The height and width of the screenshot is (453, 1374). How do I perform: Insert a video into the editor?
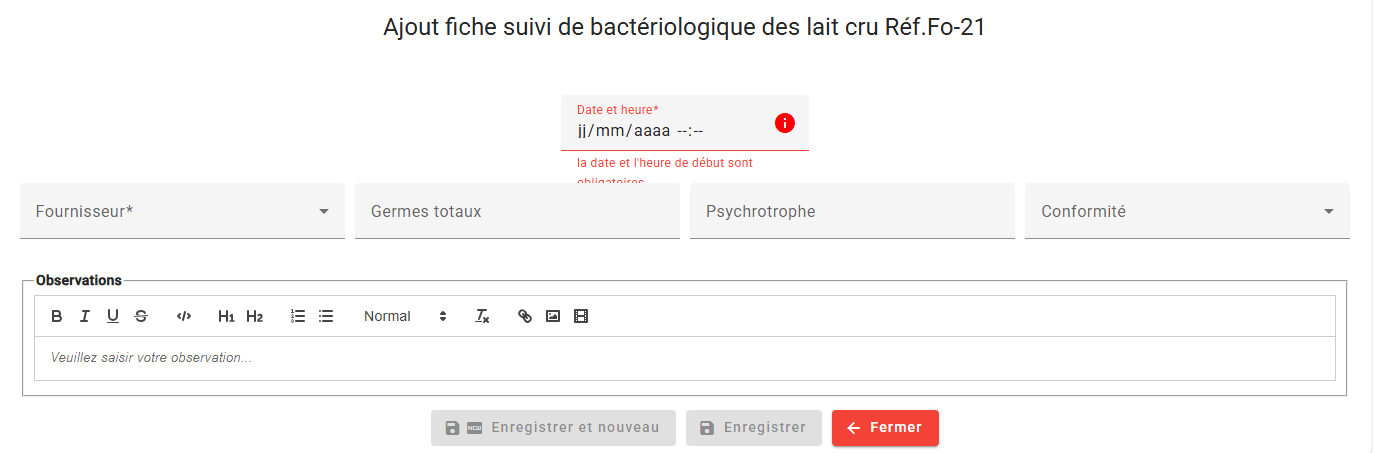coord(581,316)
